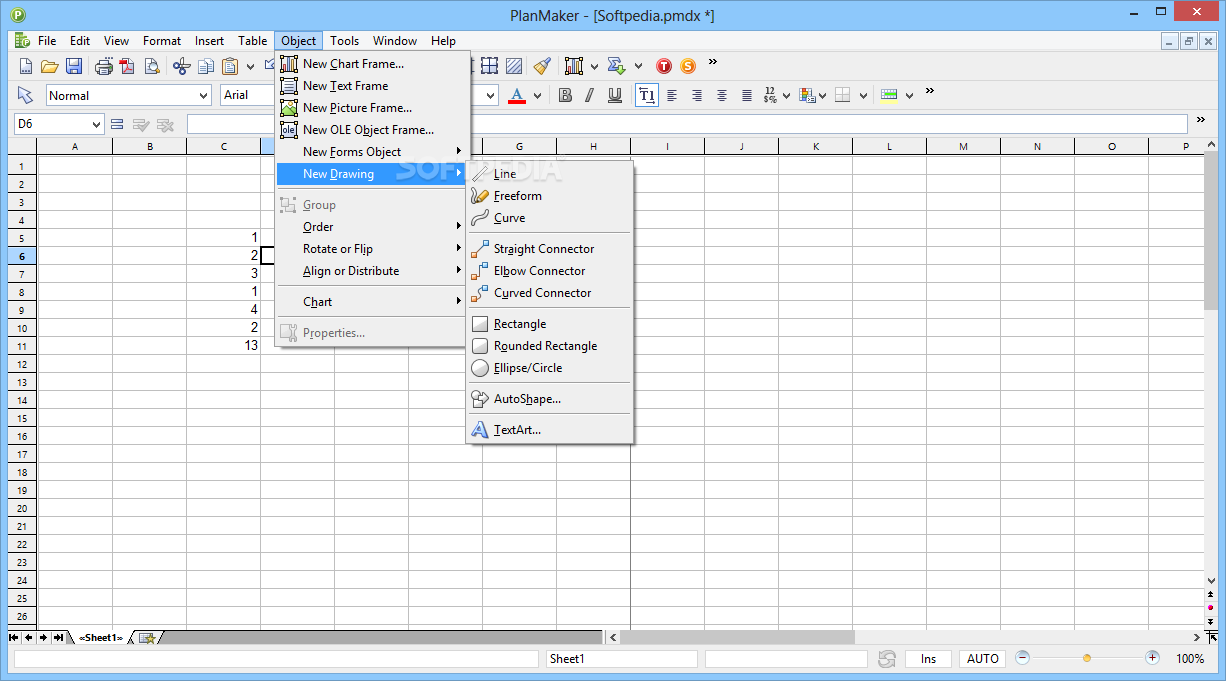Expand the font color dropdown arrow
Viewport: 1226px width, 681px height.
coord(537,95)
